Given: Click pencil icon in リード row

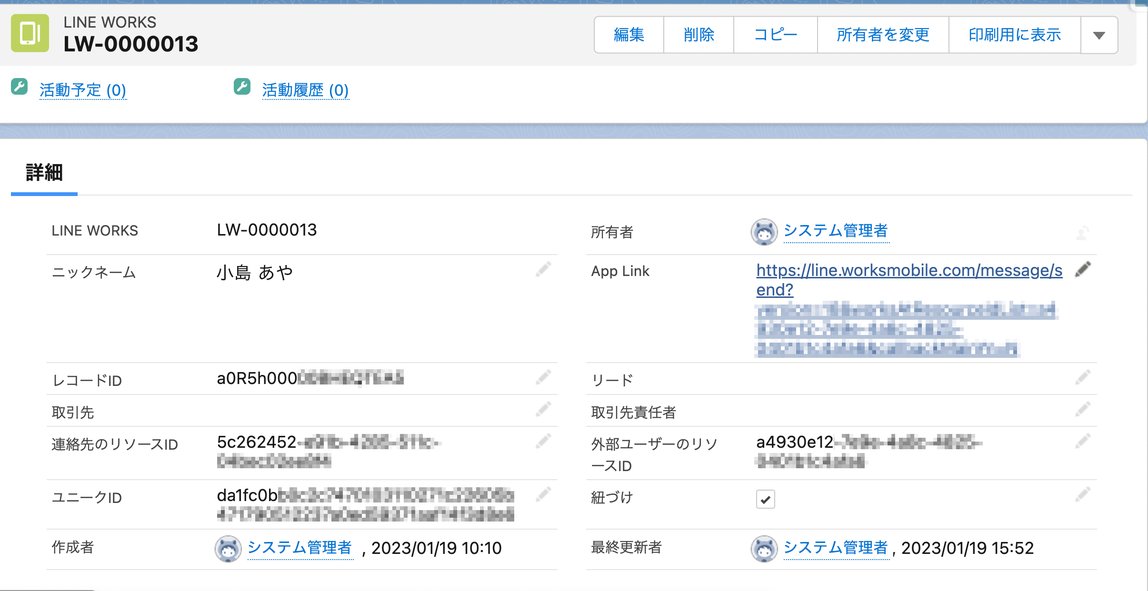Looking at the screenshot, I should click(x=1083, y=378).
